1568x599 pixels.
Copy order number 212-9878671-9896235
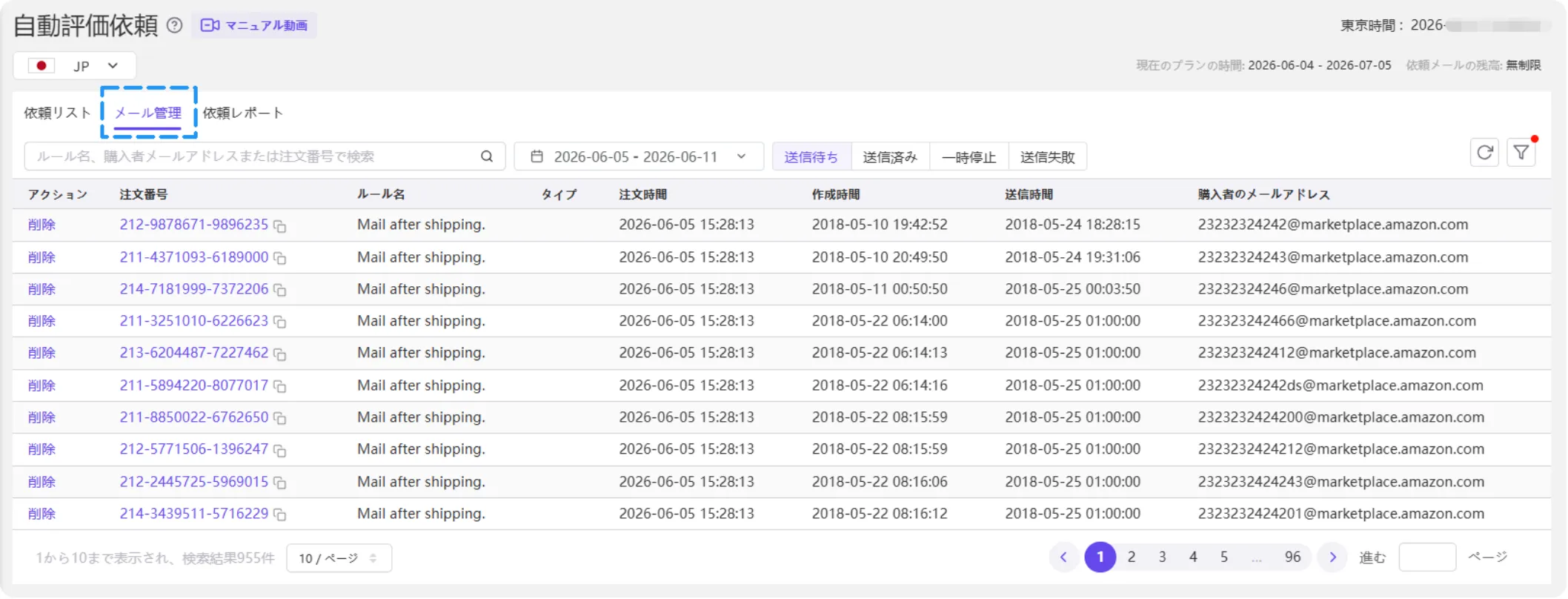click(x=280, y=226)
